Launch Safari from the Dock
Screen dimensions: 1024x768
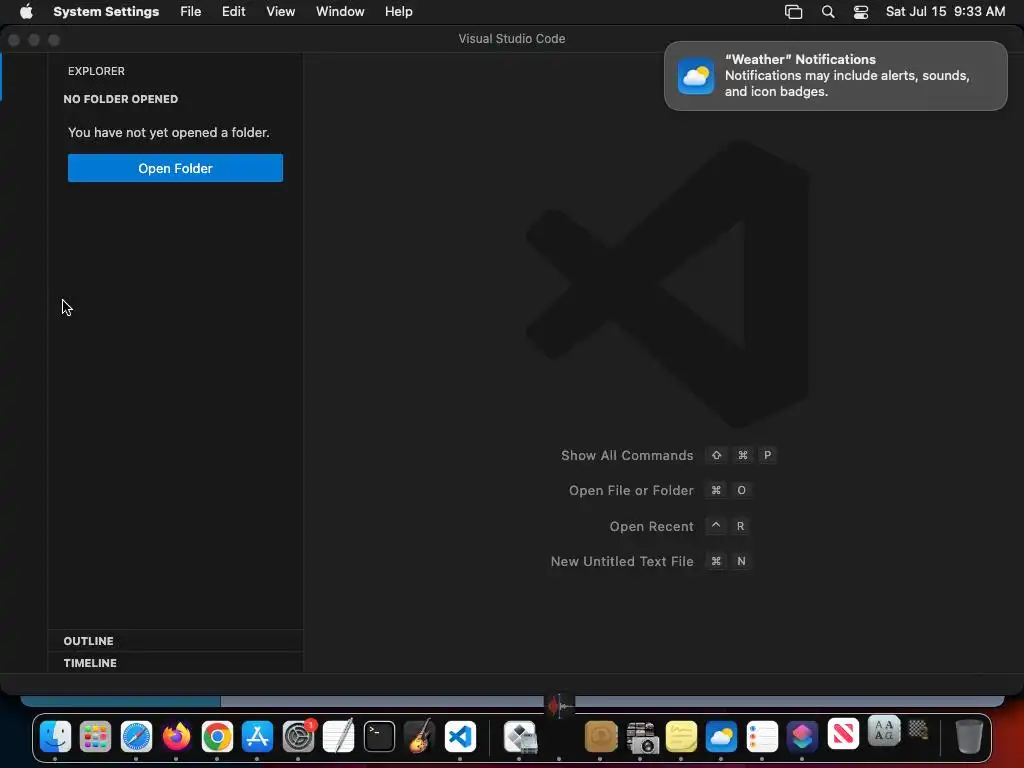pyautogui.click(x=136, y=737)
